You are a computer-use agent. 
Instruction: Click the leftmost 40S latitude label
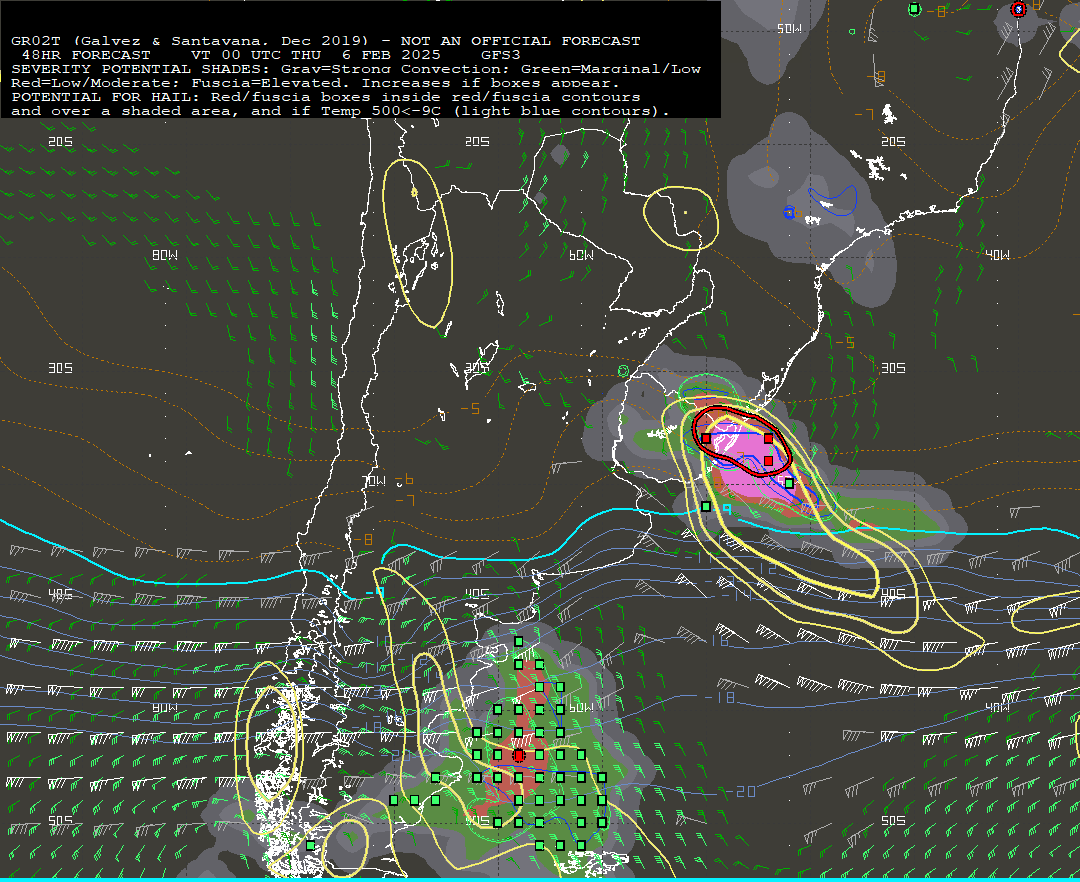point(61,594)
